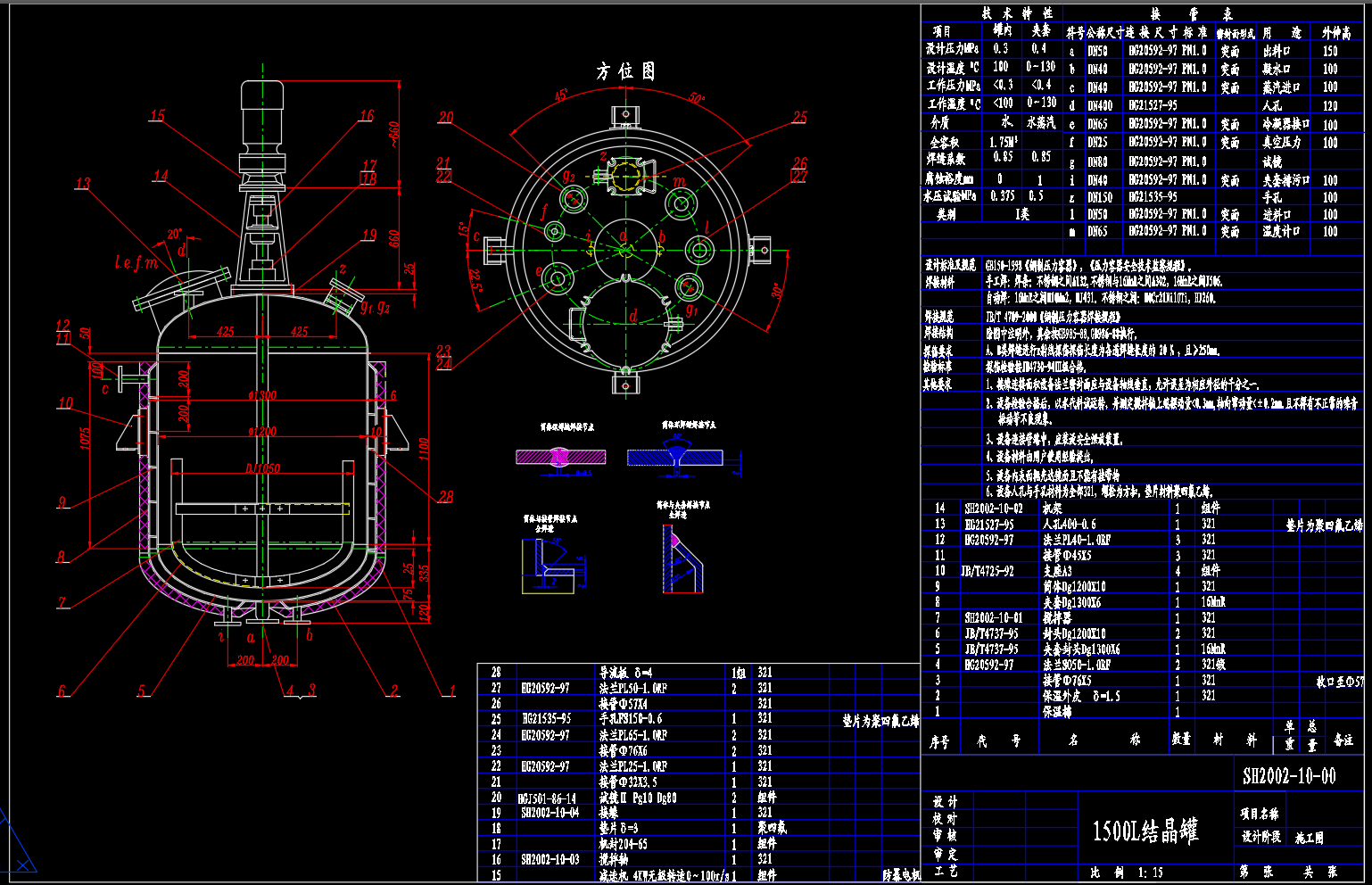The height and width of the screenshot is (885, 1372).
Task: Click the 1:15 scale value in title block
Action: point(1151,873)
